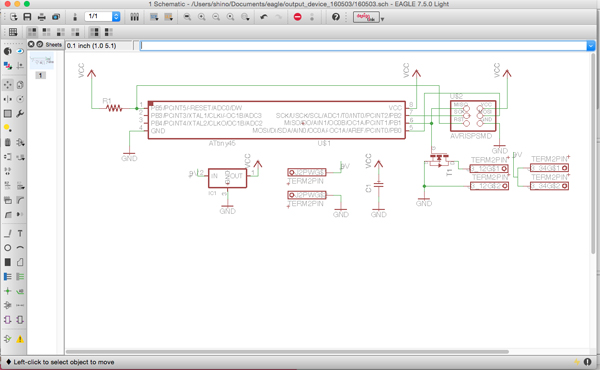The image size is (600, 370).
Task: Toggle first selection alignment option
Action: click(32, 32)
